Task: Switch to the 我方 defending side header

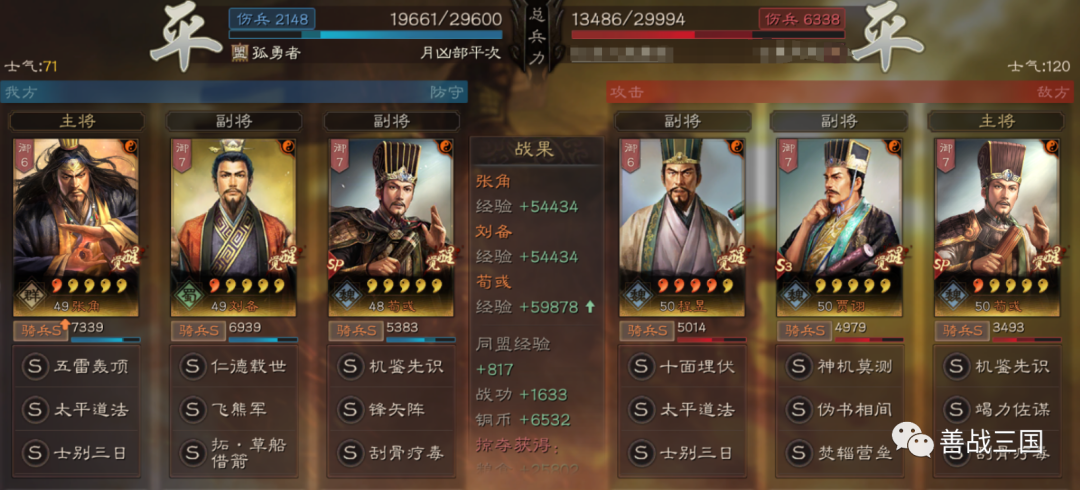Action: coord(234,92)
